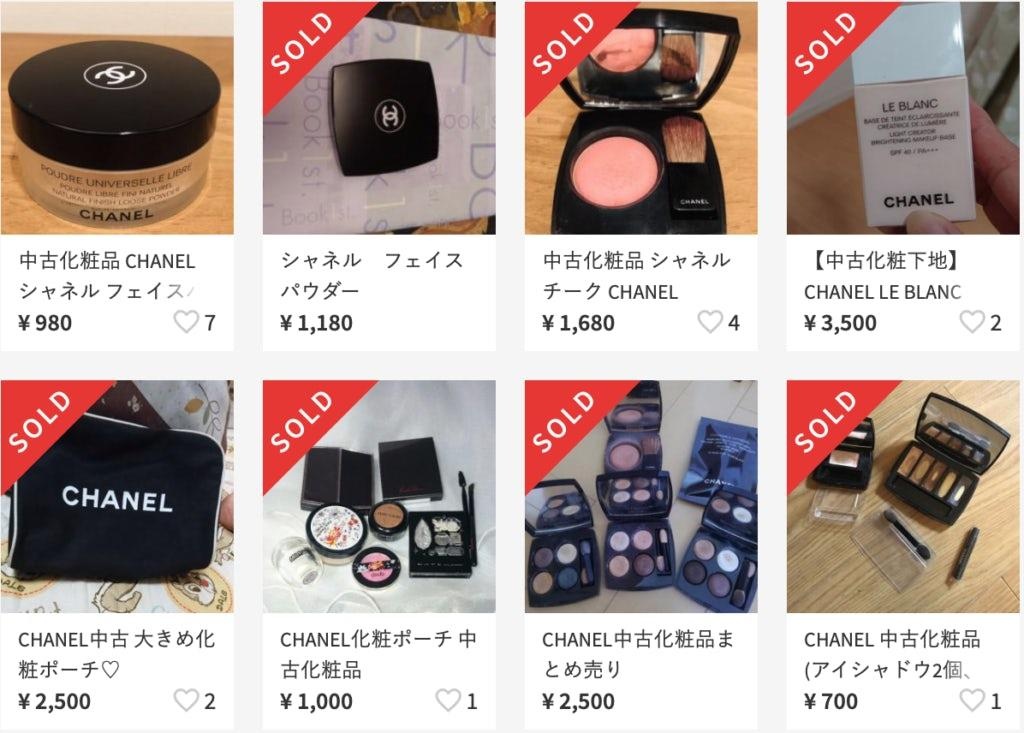Like the ¥2,500 CHANEL large pouch listing
This screenshot has height=733, width=1024.
coord(186,700)
